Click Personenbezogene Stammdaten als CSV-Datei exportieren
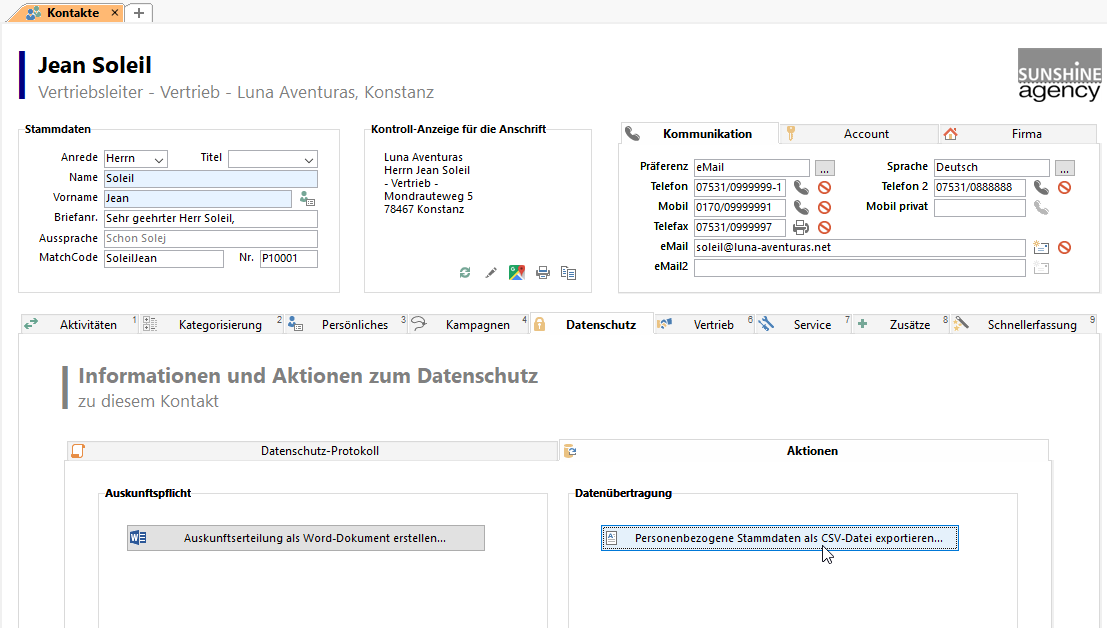This screenshot has width=1107, height=628. (x=780, y=538)
